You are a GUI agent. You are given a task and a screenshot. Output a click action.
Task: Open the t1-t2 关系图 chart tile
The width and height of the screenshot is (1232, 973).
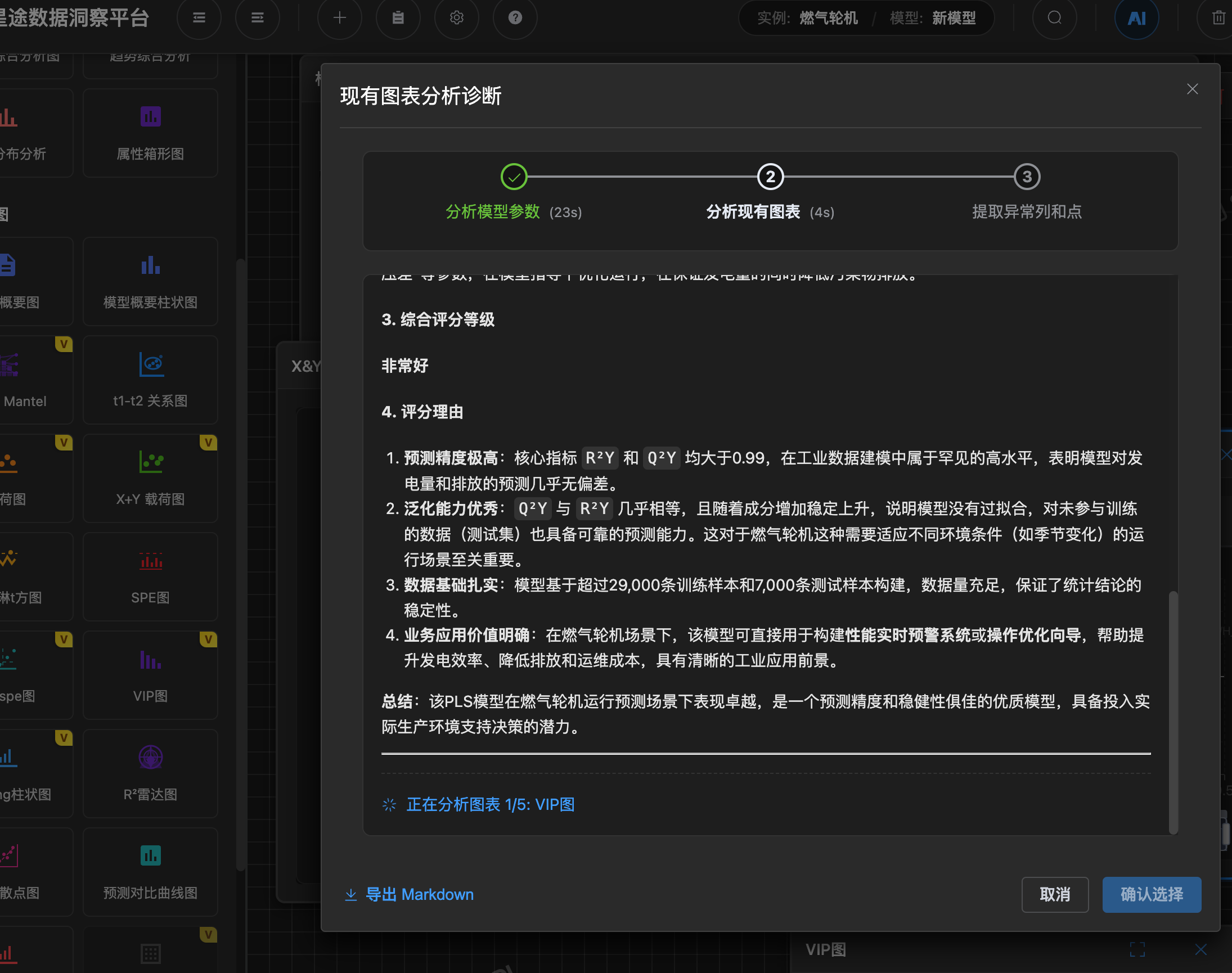(x=150, y=380)
